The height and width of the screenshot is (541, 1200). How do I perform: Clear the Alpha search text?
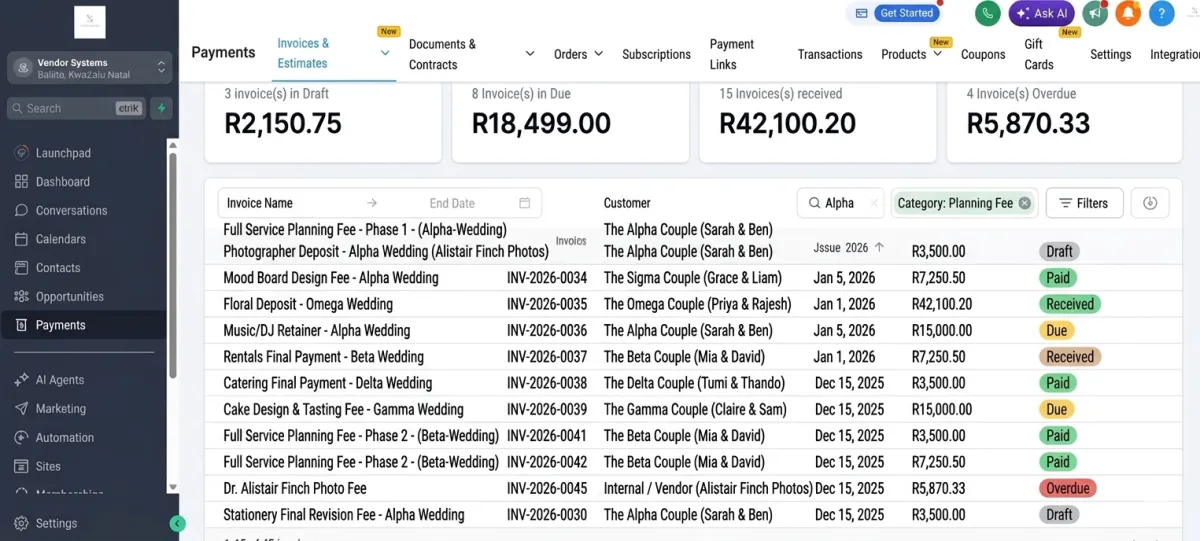[874, 203]
